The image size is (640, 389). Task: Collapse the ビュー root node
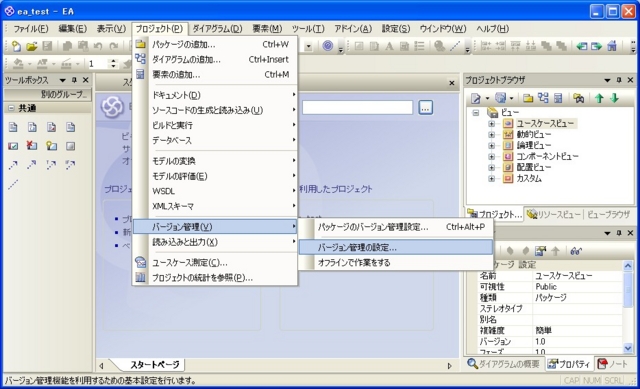(476, 112)
